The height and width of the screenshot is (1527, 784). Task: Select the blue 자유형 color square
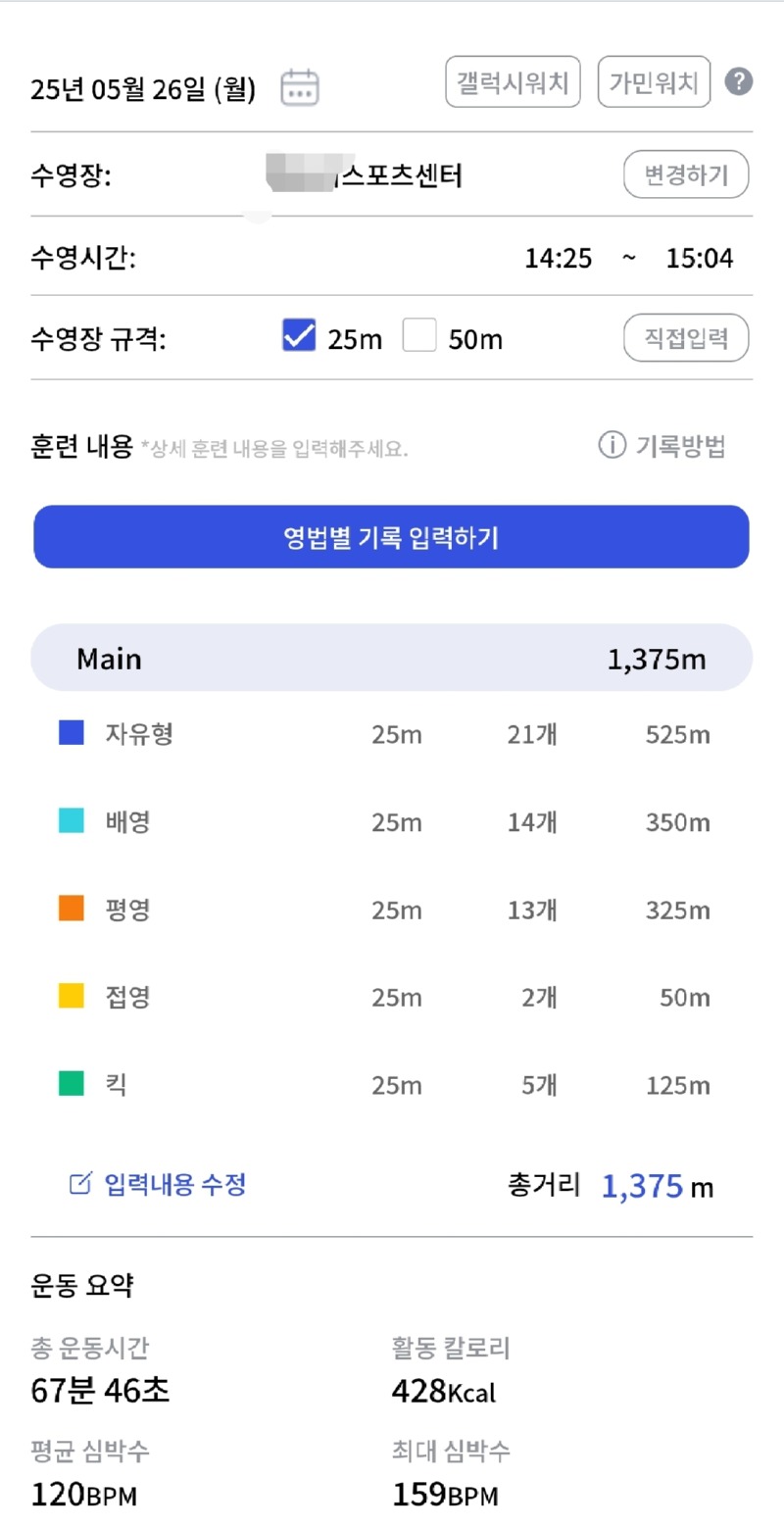[72, 733]
